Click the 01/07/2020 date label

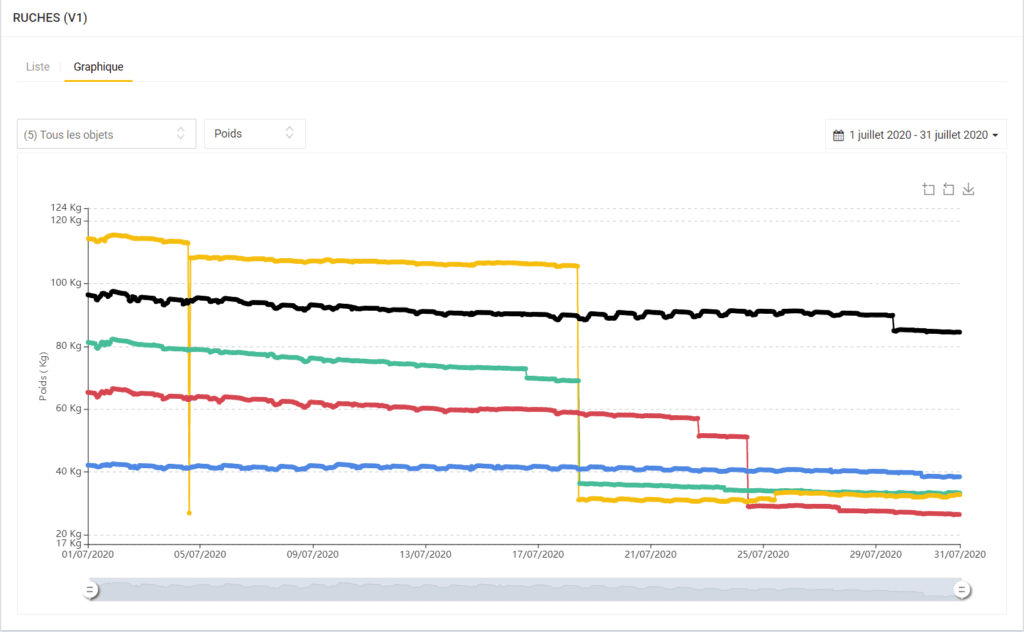(88, 554)
